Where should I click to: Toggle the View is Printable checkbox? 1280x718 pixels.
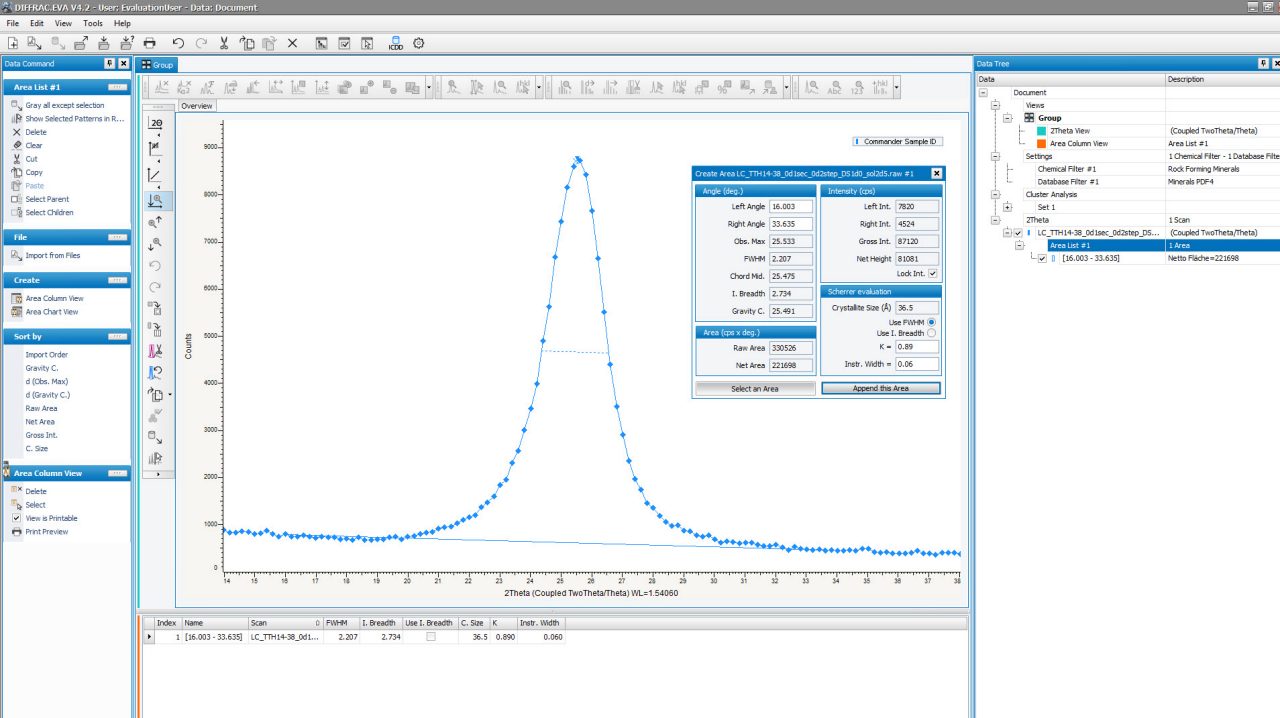pos(16,518)
